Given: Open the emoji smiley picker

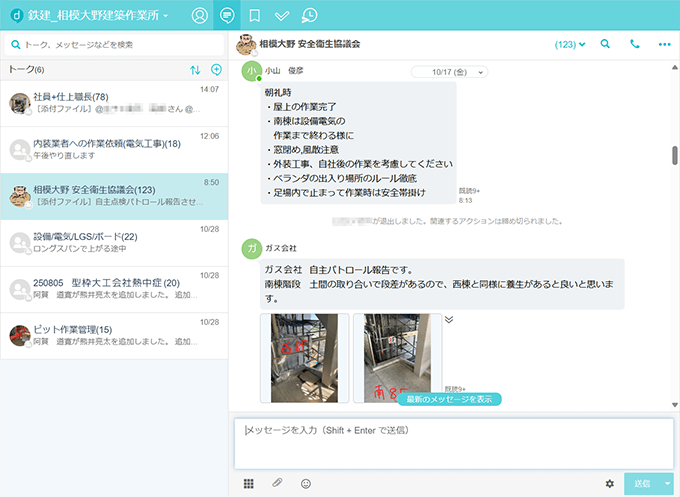Looking at the screenshot, I should [x=306, y=484].
